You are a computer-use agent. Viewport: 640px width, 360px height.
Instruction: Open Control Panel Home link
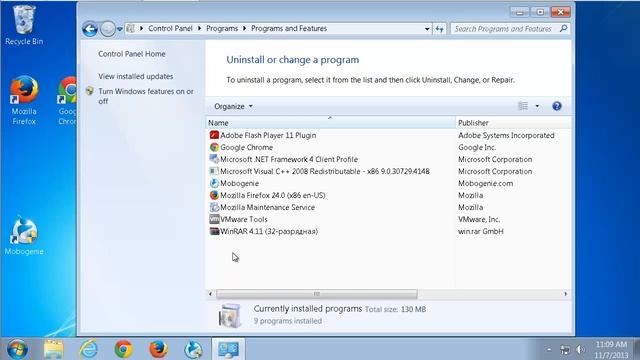pyautogui.click(x=131, y=54)
